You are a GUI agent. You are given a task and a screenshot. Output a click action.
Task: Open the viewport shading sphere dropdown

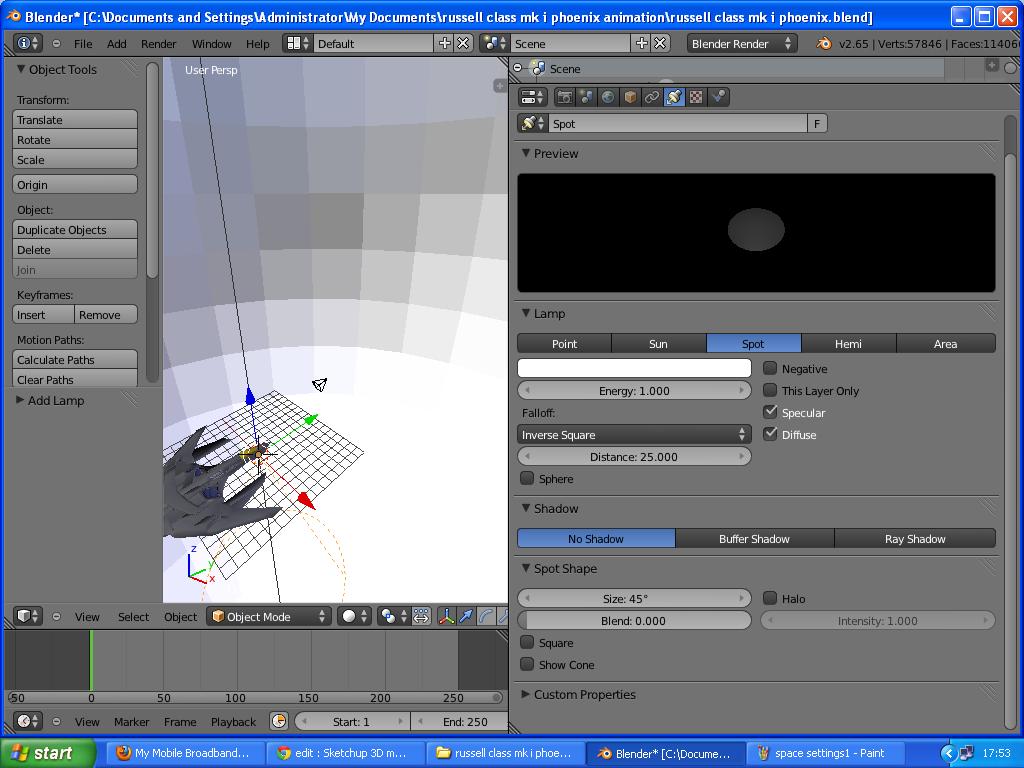pos(355,616)
